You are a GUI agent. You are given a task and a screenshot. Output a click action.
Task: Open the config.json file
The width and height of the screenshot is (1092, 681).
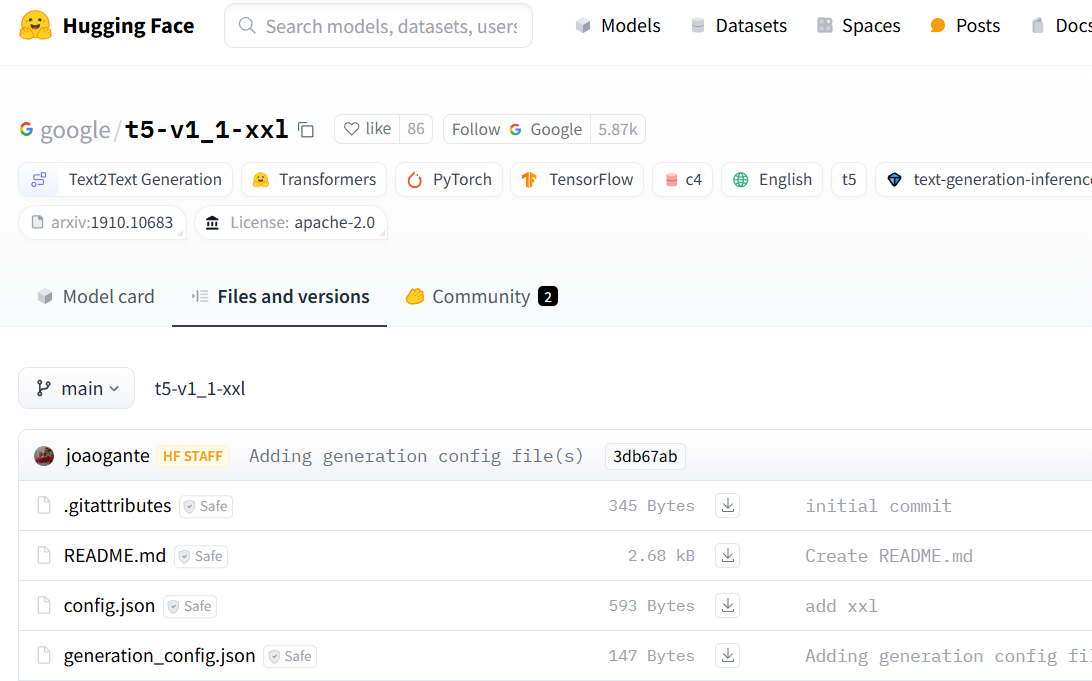pos(109,606)
